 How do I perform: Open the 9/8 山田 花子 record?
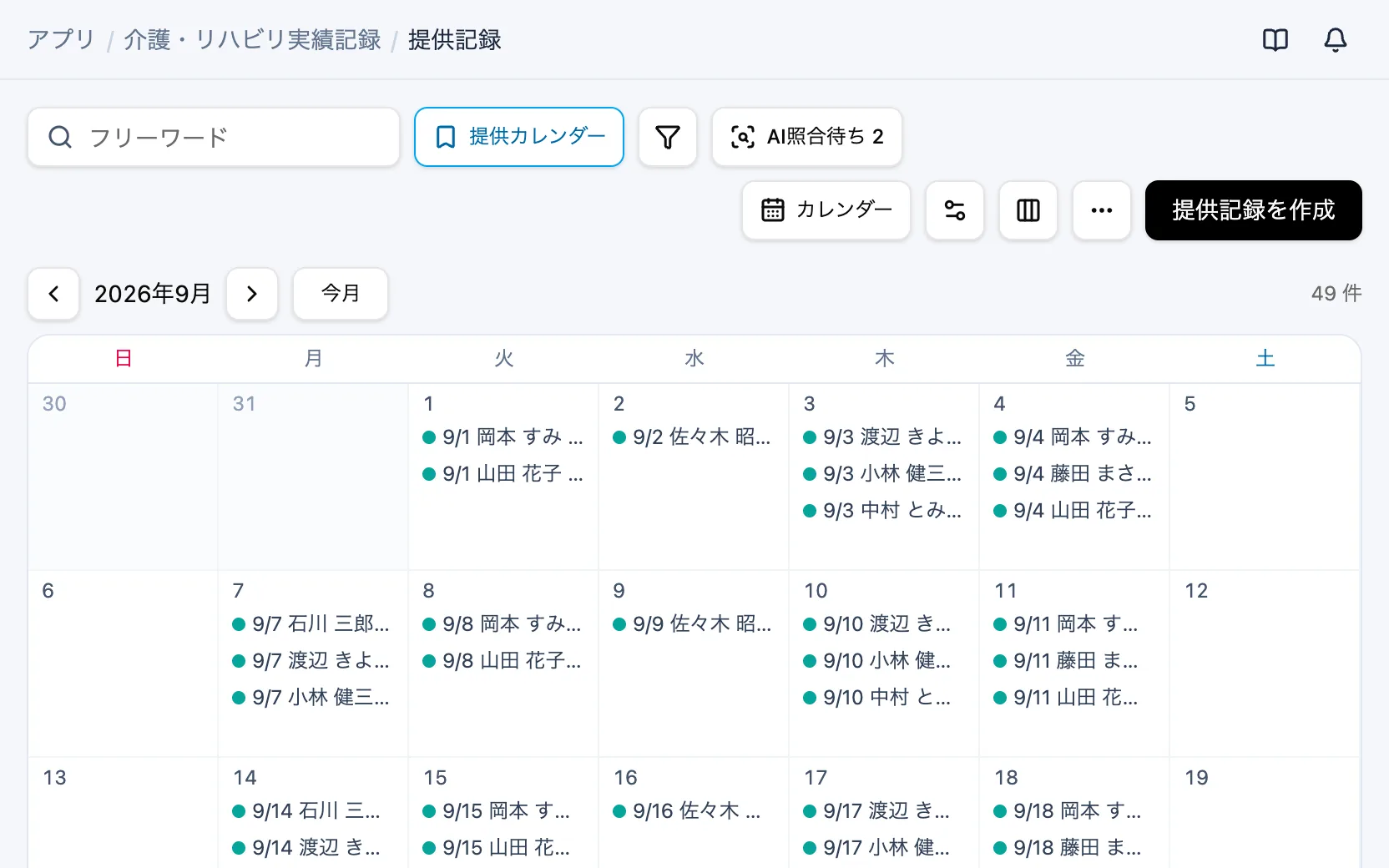[503, 661]
